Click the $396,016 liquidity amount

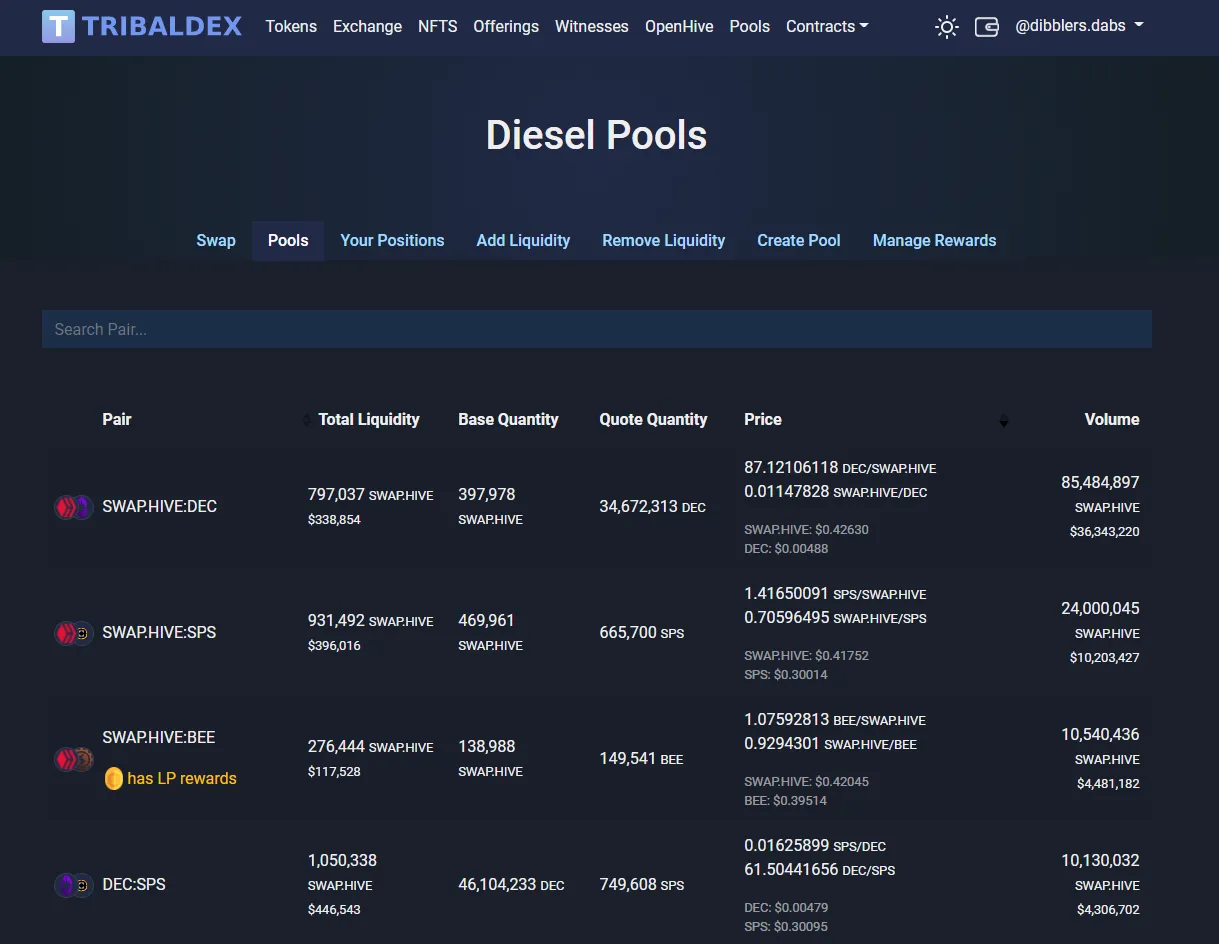(x=334, y=646)
